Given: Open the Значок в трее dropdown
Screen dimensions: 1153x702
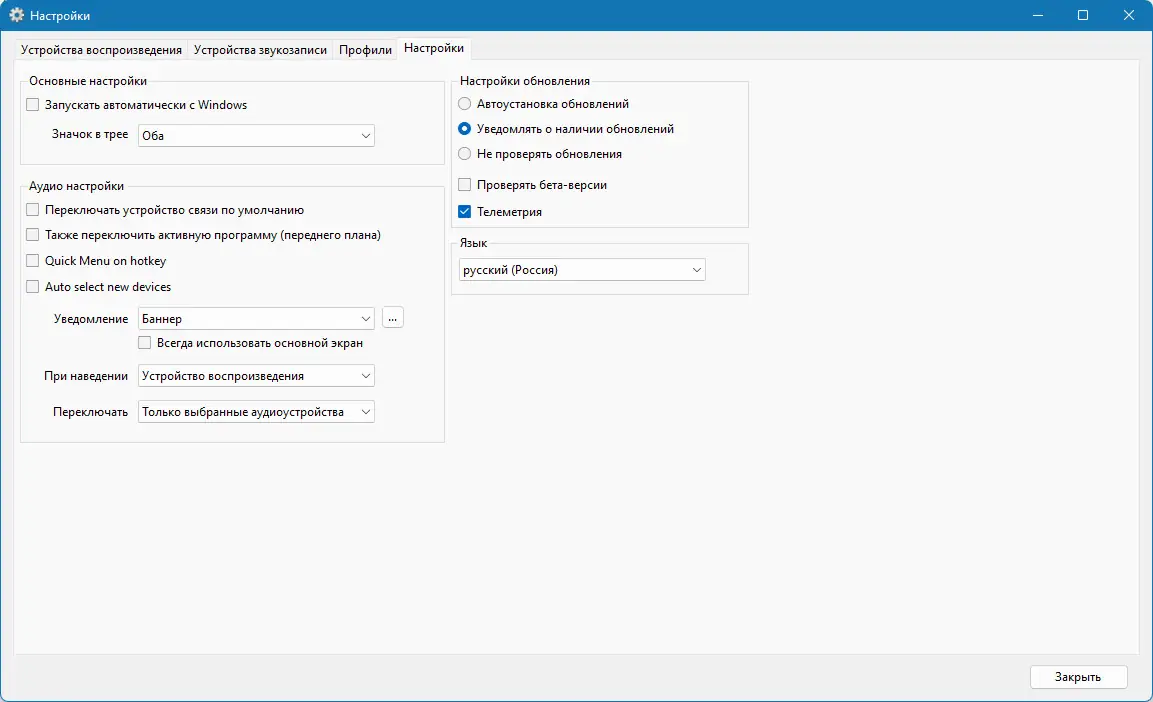Looking at the screenshot, I should (256, 135).
